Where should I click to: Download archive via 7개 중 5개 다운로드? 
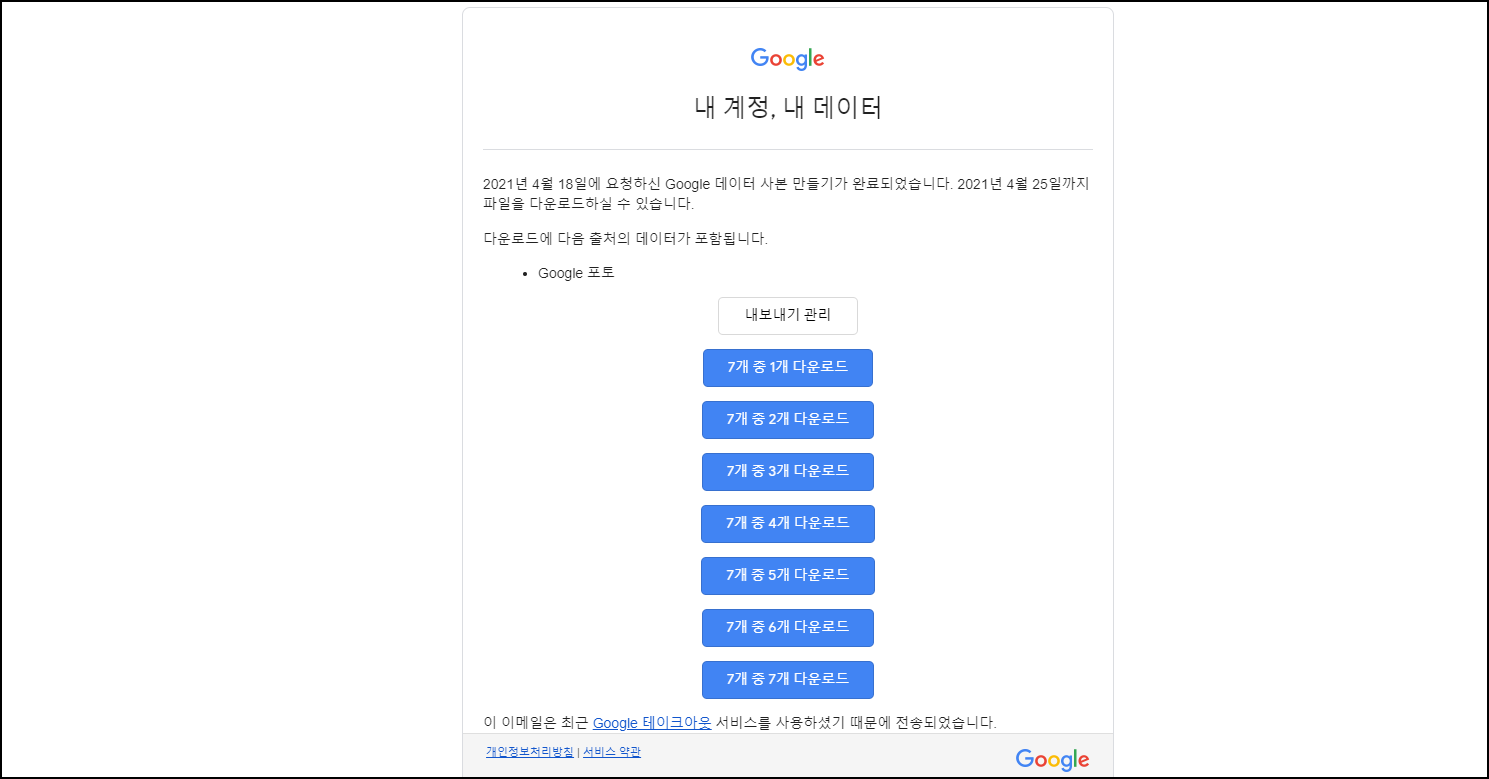pos(788,576)
